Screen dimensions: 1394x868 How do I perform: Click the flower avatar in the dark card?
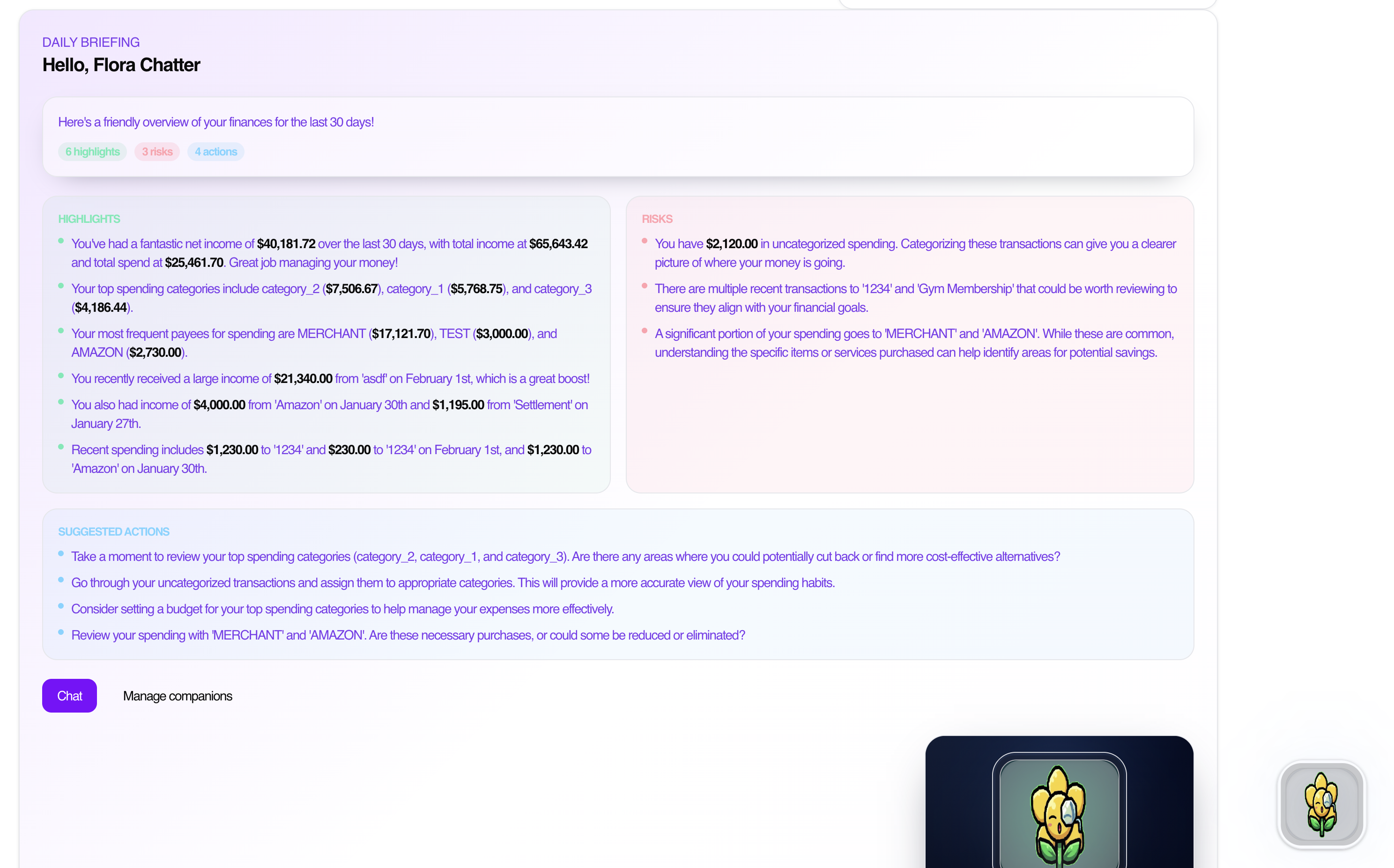tap(1059, 814)
